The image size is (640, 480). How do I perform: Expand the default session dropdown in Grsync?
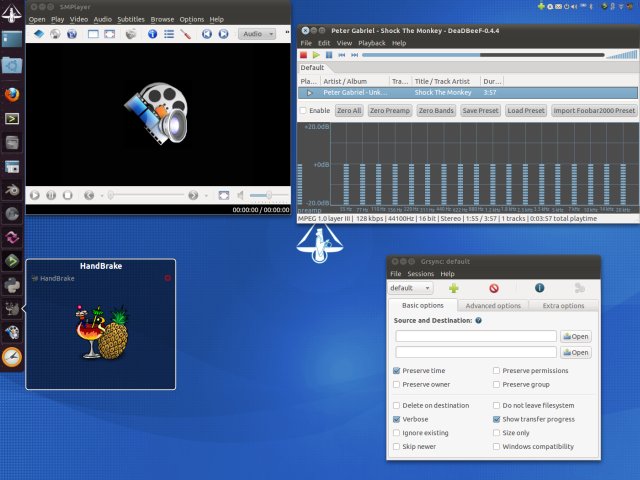click(x=409, y=288)
